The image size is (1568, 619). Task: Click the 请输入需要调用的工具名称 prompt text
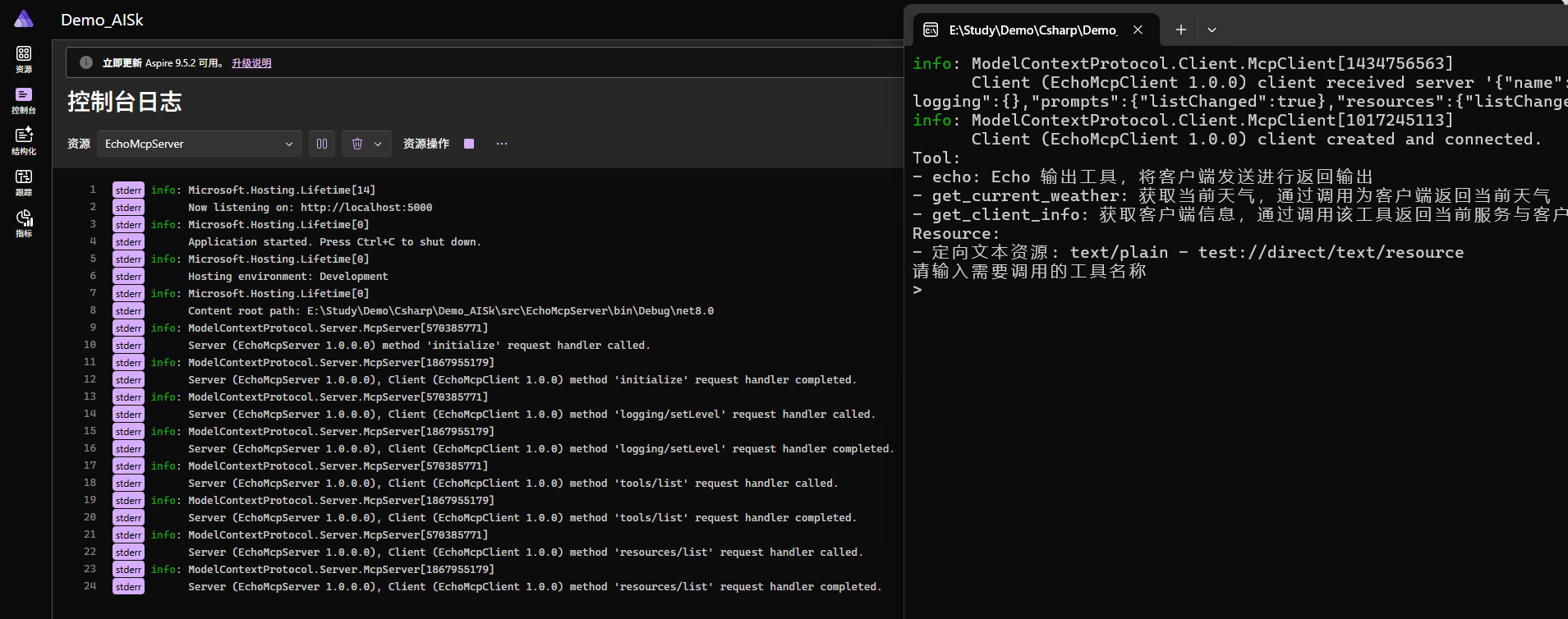pos(1029,271)
